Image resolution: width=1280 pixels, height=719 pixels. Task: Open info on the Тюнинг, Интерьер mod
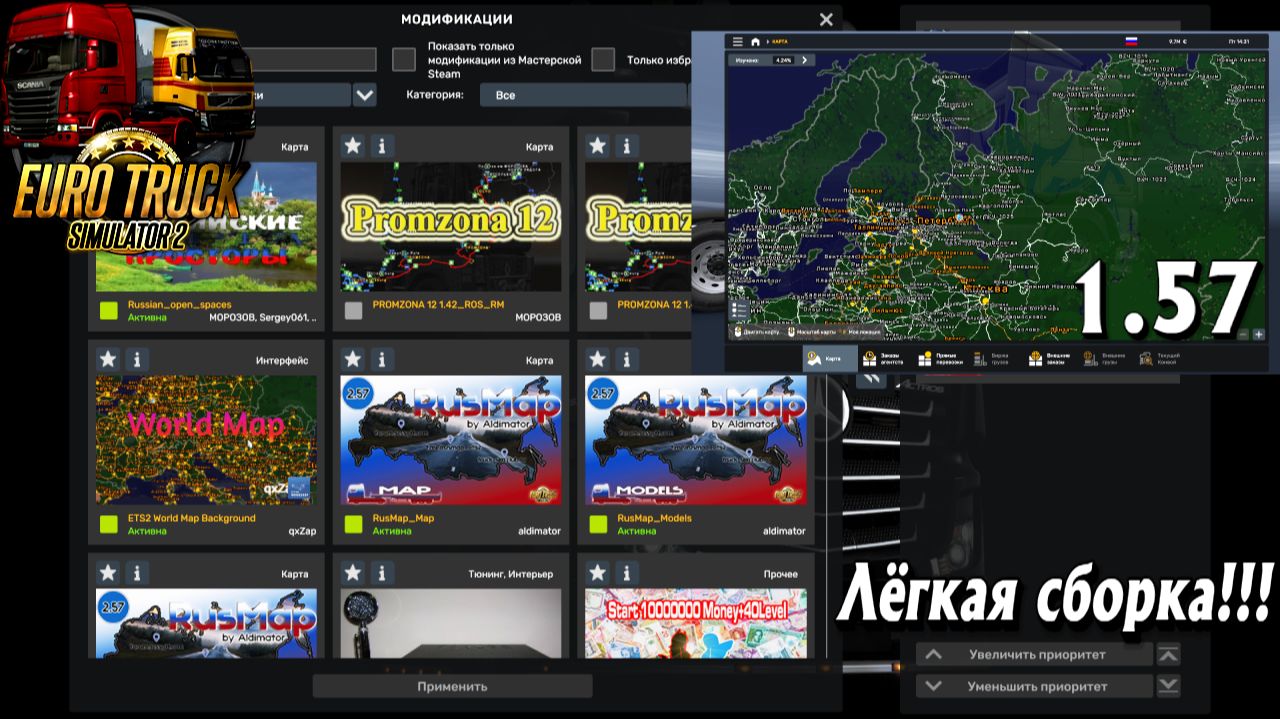[382, 573]
